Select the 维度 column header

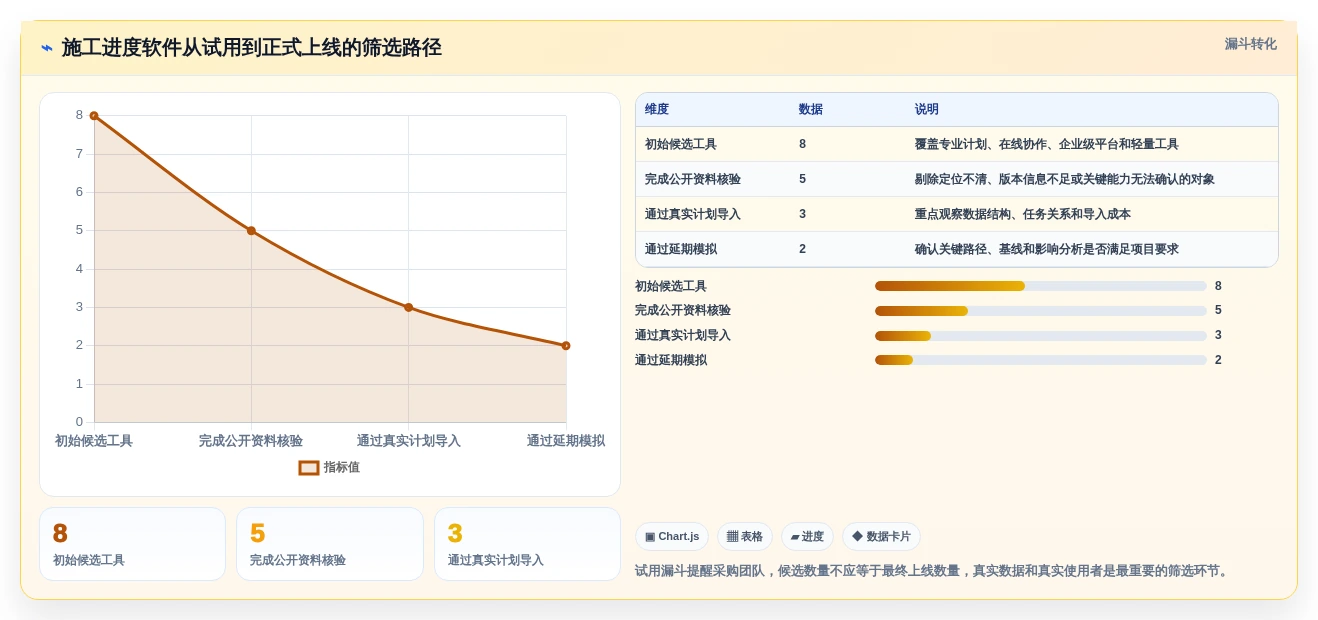[x=657, y=110]
